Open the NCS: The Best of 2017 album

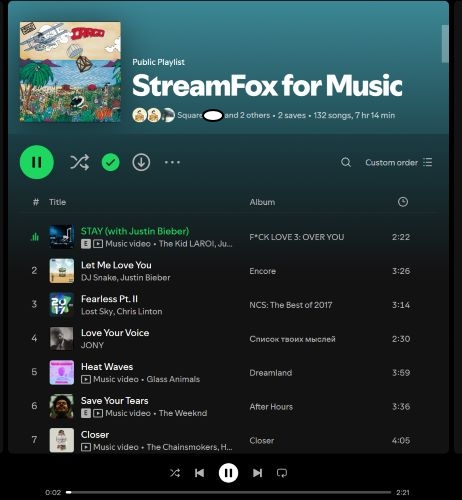pos(291,305)
